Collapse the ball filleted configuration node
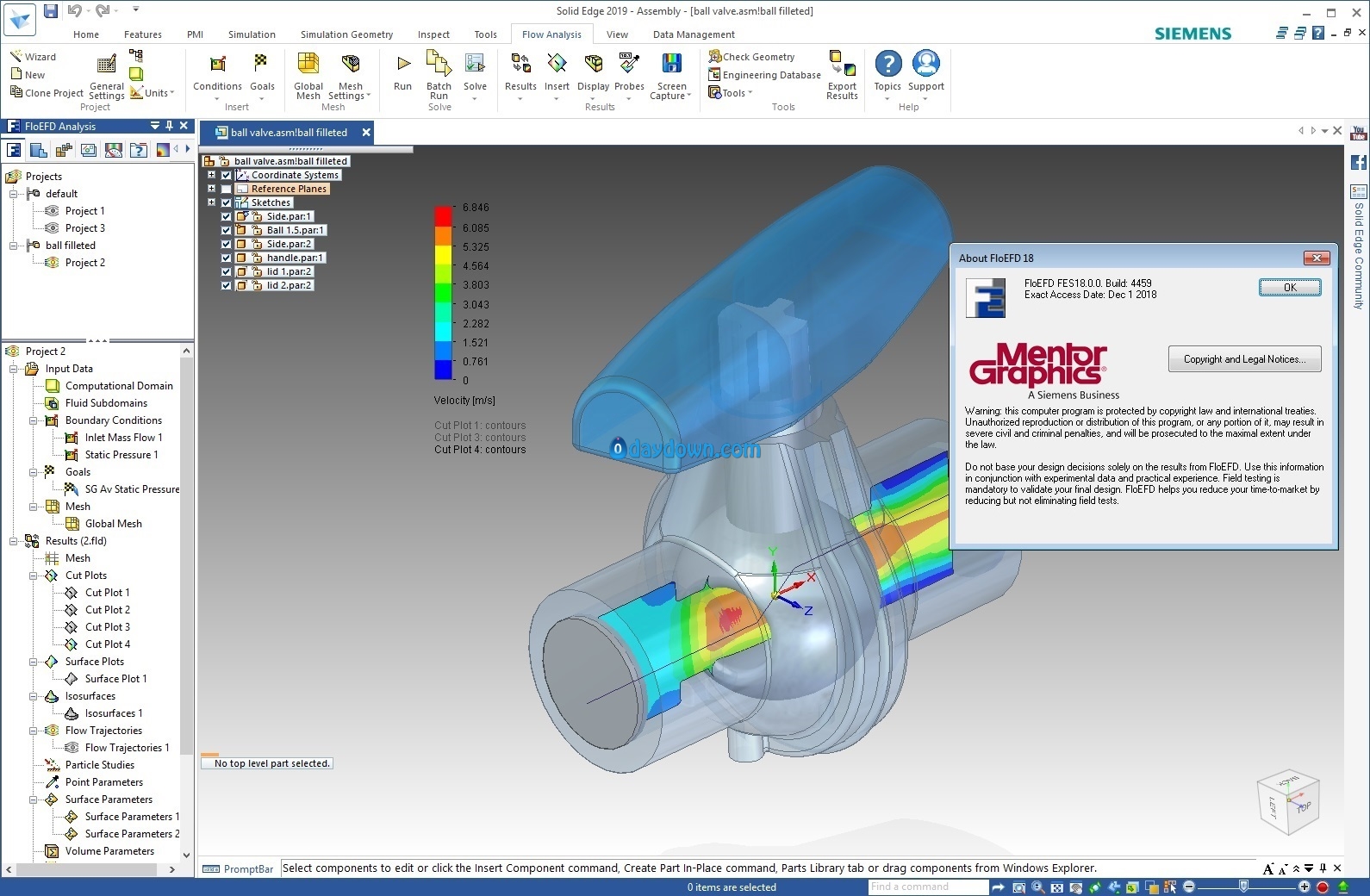Image resolution: width=1370 pixels, height=896 pixels. pos(14,246)
